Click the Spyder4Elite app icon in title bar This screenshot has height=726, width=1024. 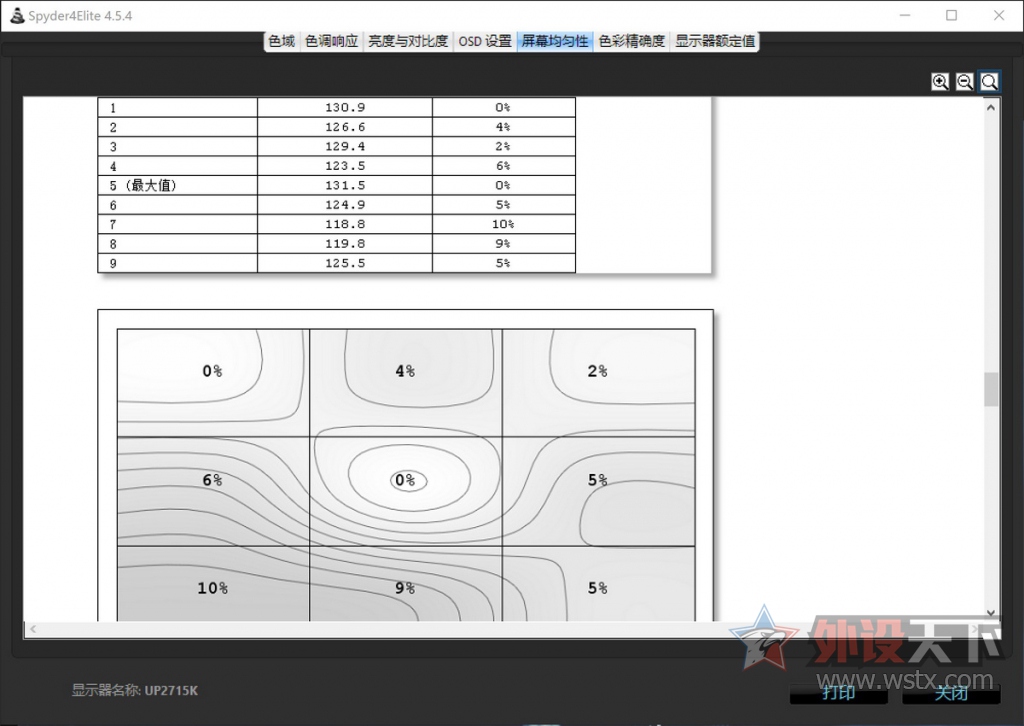pos(18,16)
